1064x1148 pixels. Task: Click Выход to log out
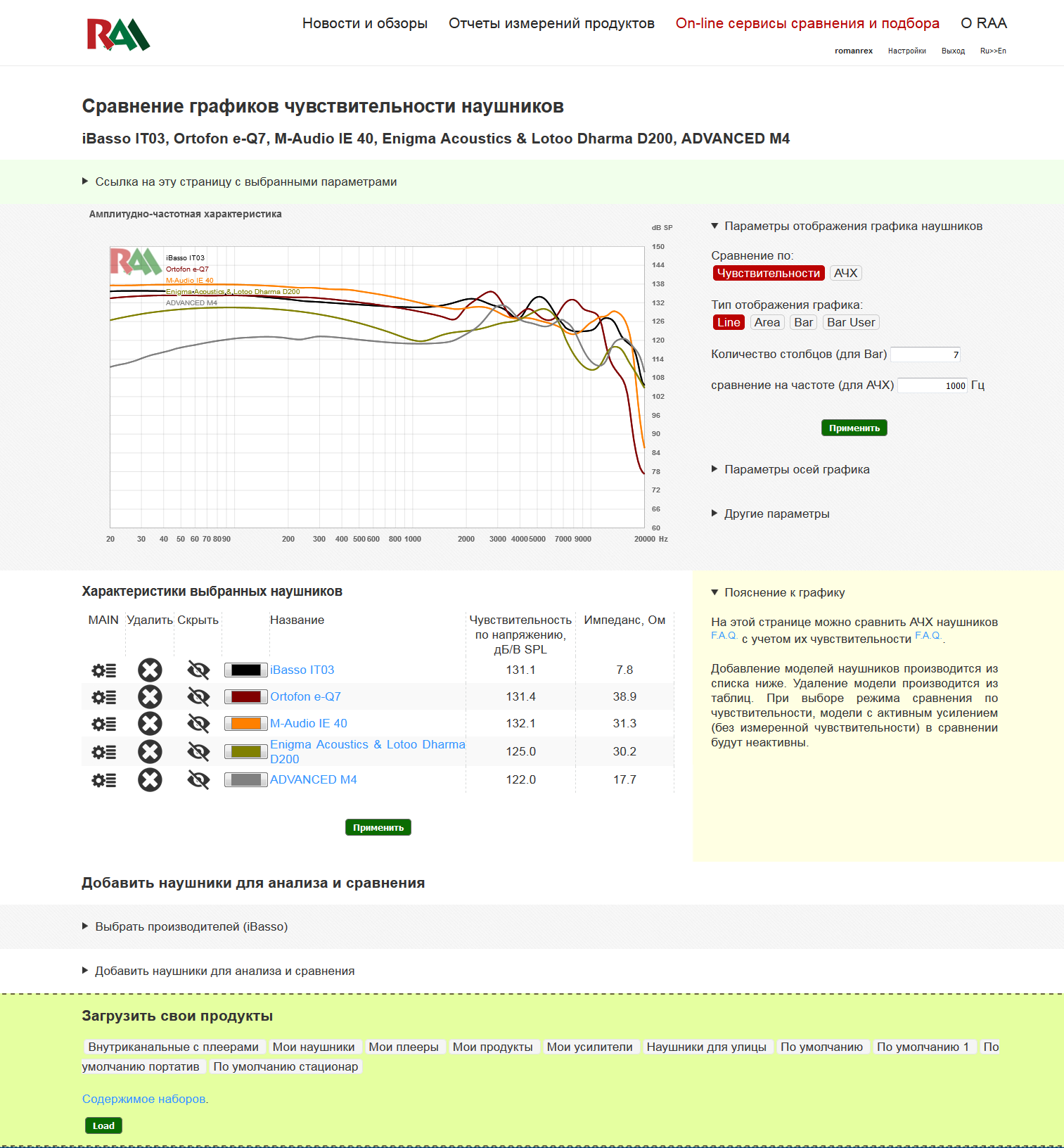coord(953,51)
